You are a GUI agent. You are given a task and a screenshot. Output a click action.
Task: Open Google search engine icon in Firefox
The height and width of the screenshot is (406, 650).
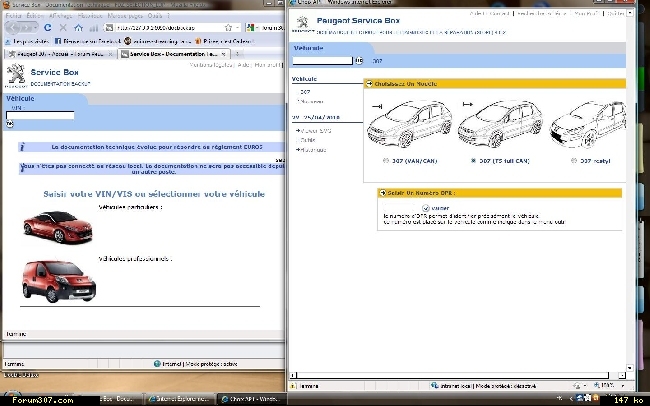[x=250, y=28]
